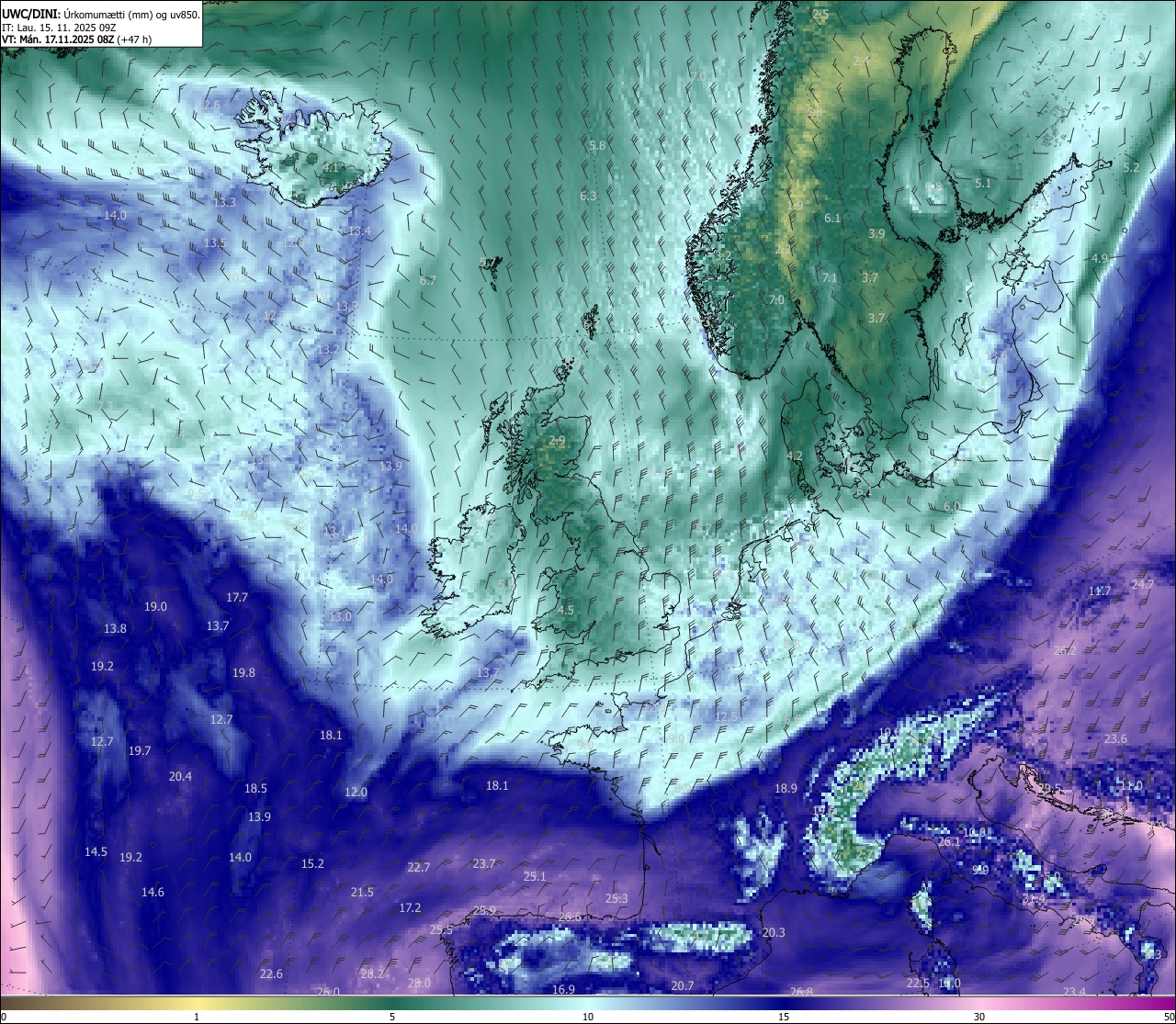Click the 22.5 value label

pyautogui.click(x=918, y=984)
